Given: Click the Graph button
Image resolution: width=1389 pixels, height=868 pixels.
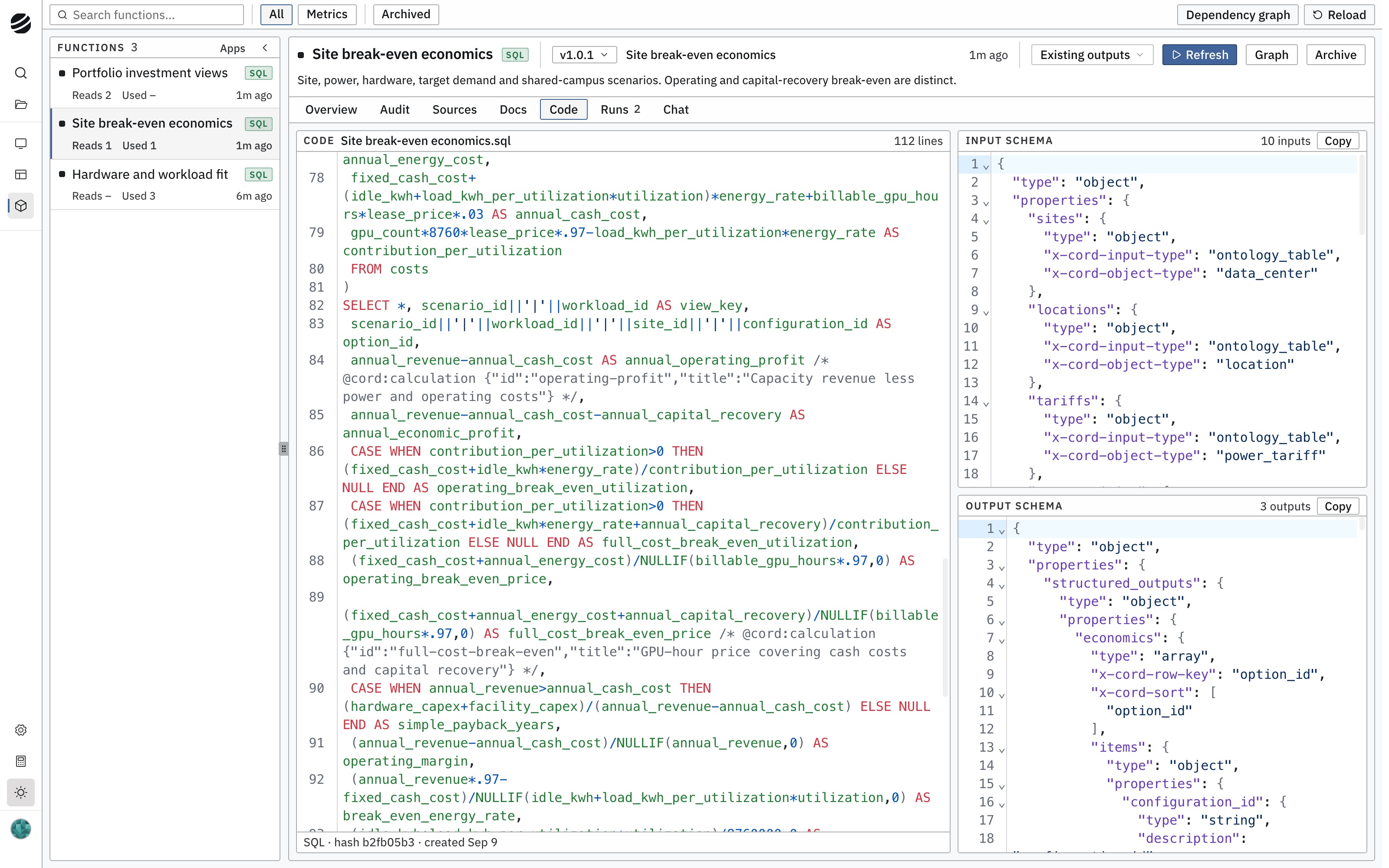Looking at the screenshot, I should [x=1271, y=55].
